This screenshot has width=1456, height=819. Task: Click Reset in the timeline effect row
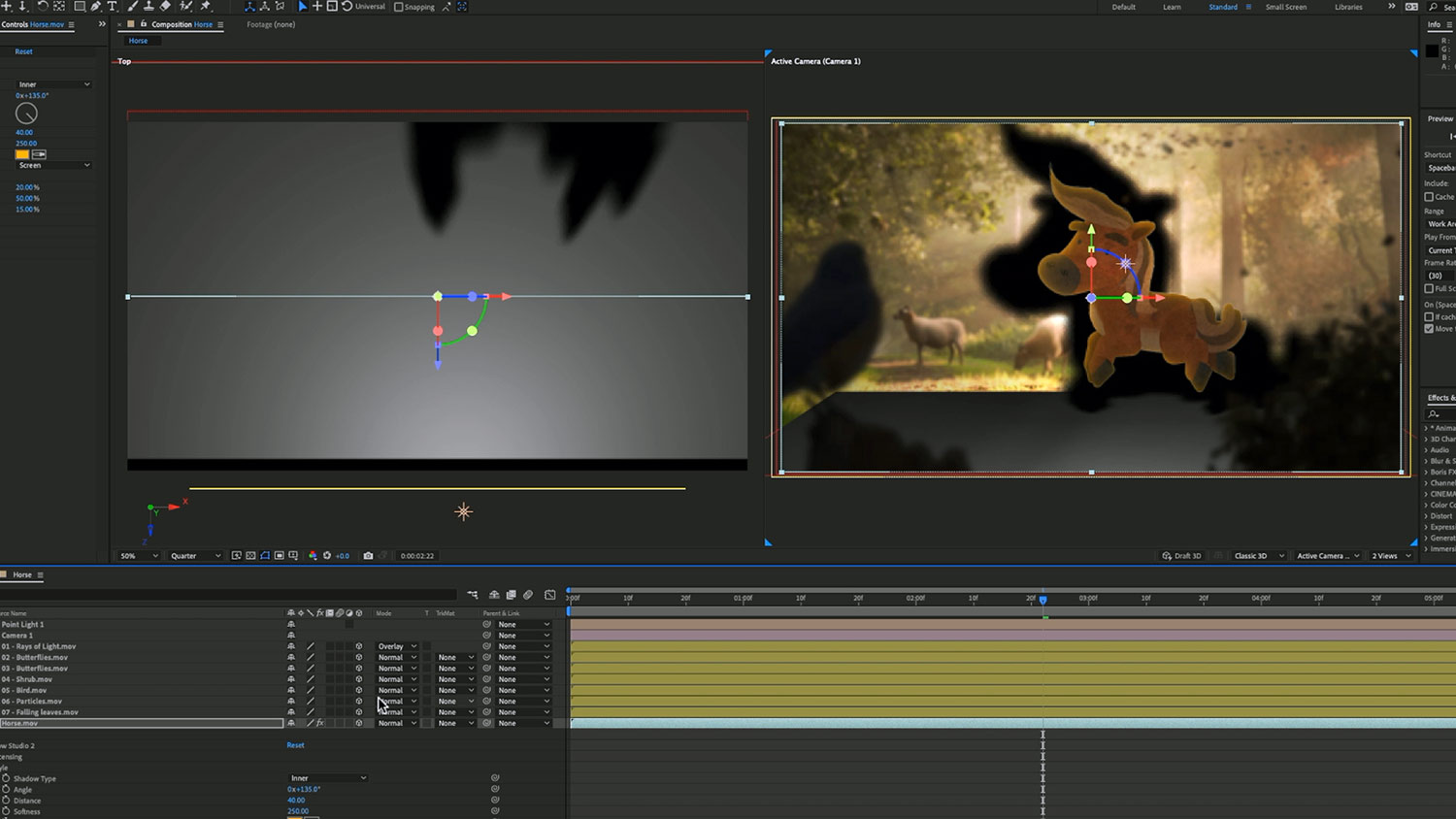click(x=295, y=745)
